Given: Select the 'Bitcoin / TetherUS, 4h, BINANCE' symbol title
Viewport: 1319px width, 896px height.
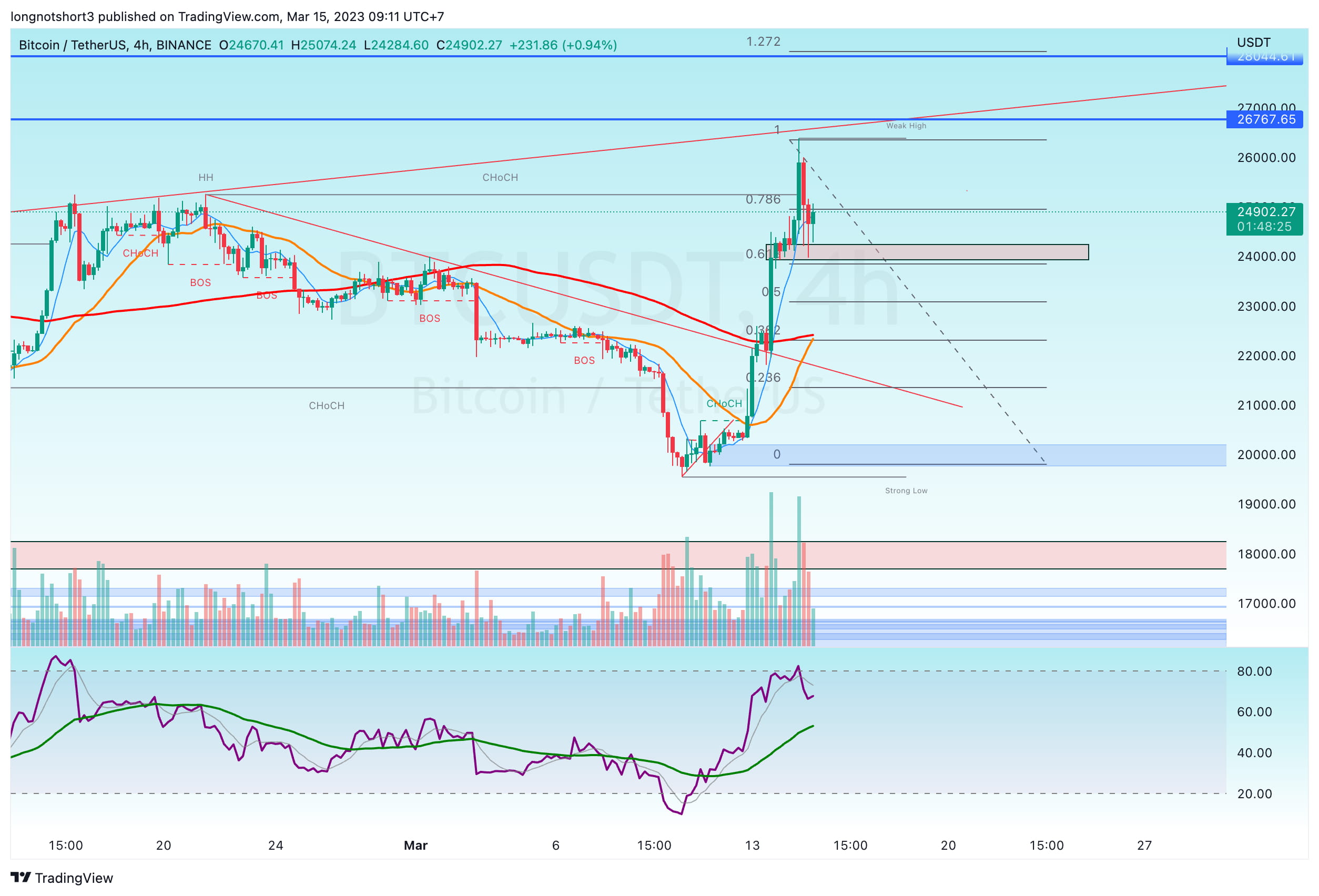Looking at the screenshot, I should coord(115,45).
